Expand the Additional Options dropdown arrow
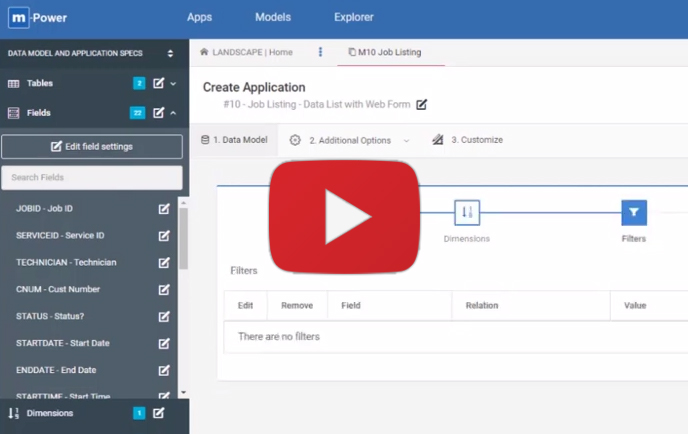This screenshot has height=434, width=688. (x=406, y=141)
